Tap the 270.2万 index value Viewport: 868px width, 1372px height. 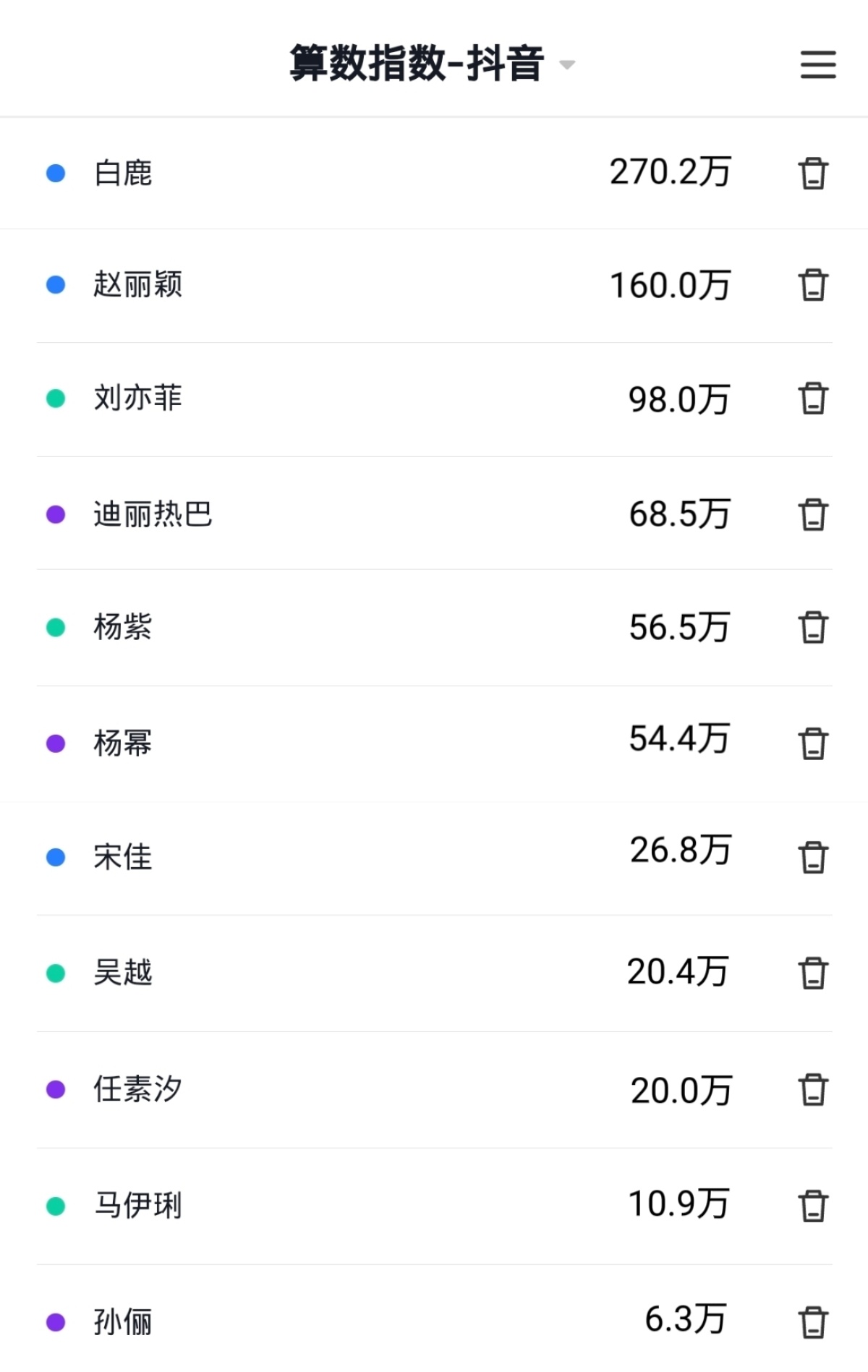pos(670,172)
